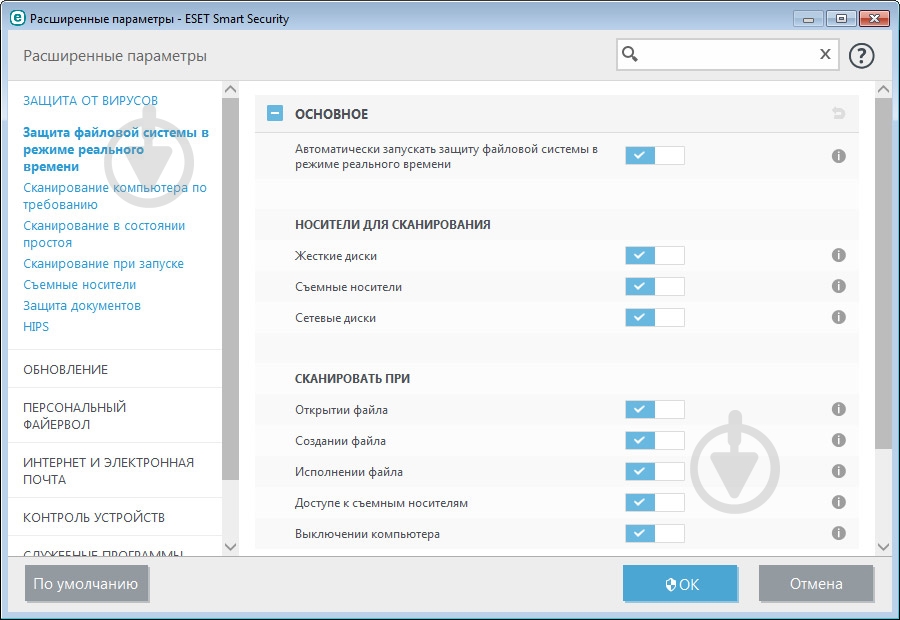Open the HIPS settings page
900x620 pixels.
point(37,326)
